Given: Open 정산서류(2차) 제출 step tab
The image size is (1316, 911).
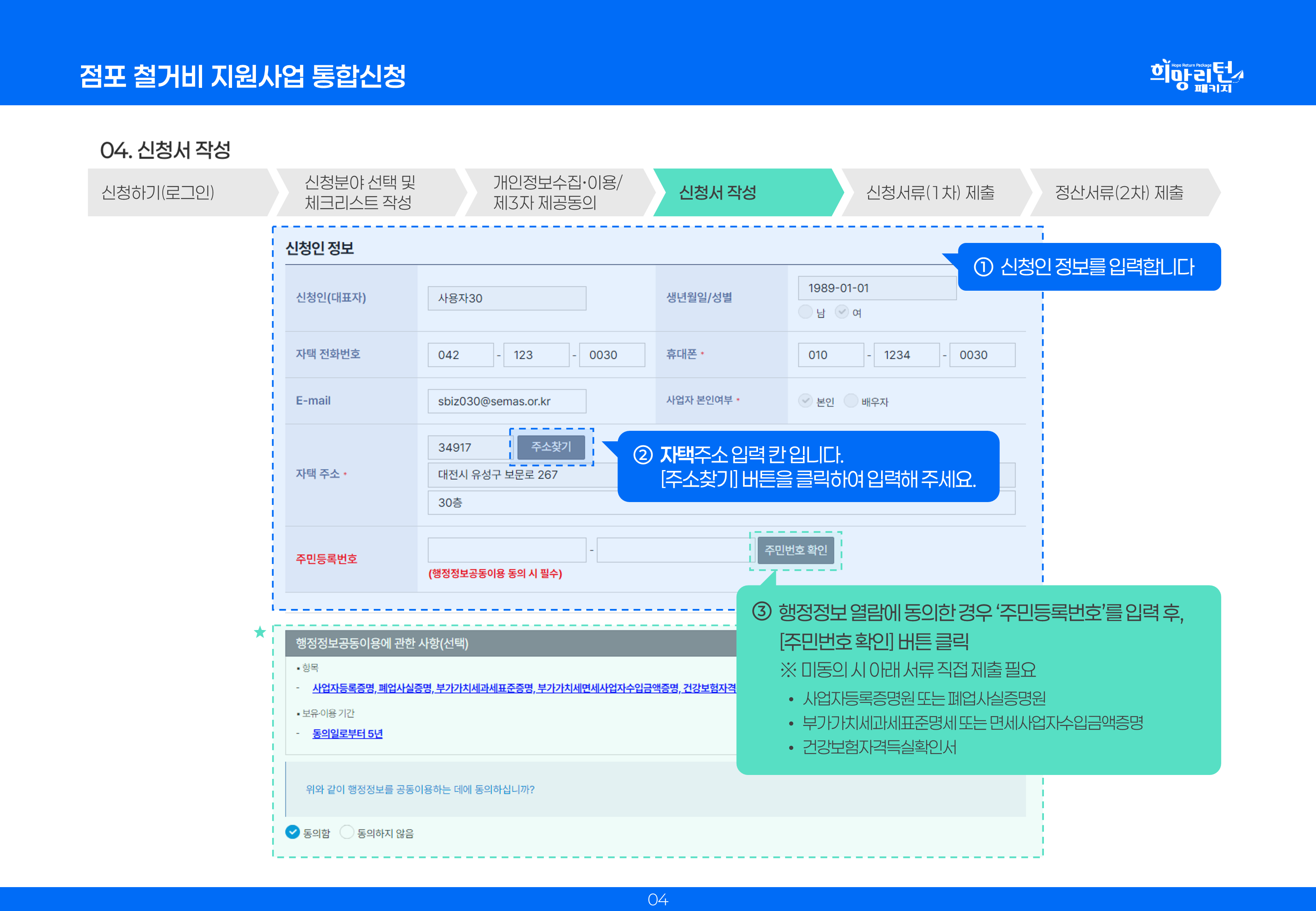Looking at the screenshot, I should point(1118,192).
